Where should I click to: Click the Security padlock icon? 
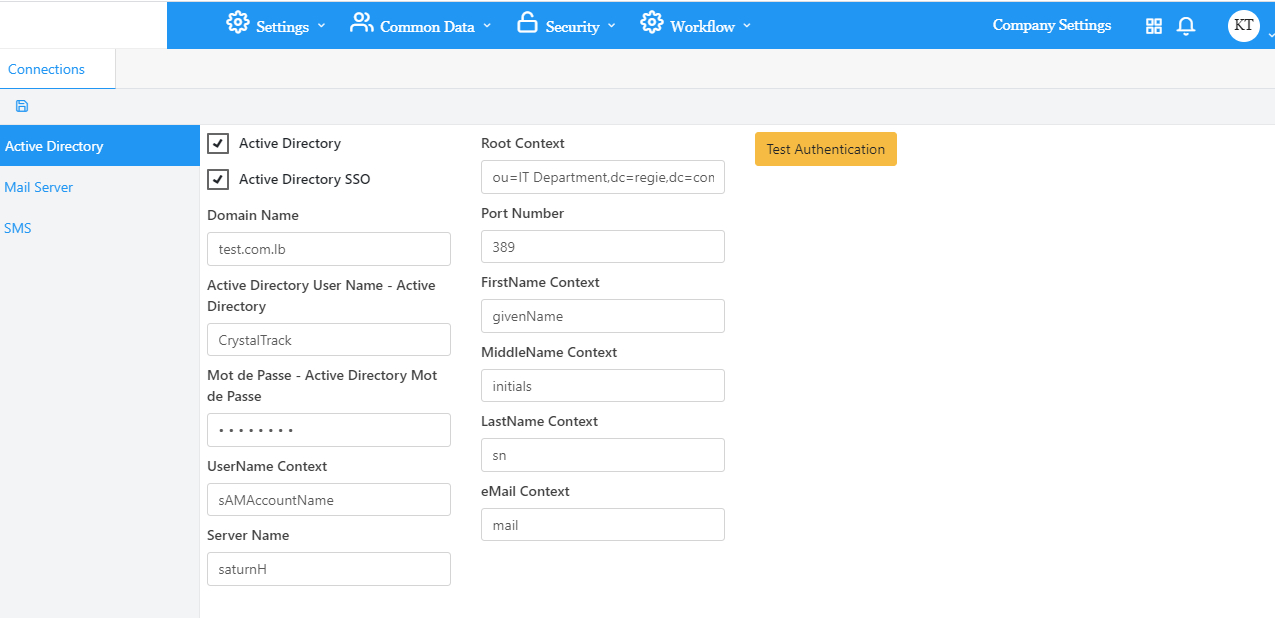point(527,23)
